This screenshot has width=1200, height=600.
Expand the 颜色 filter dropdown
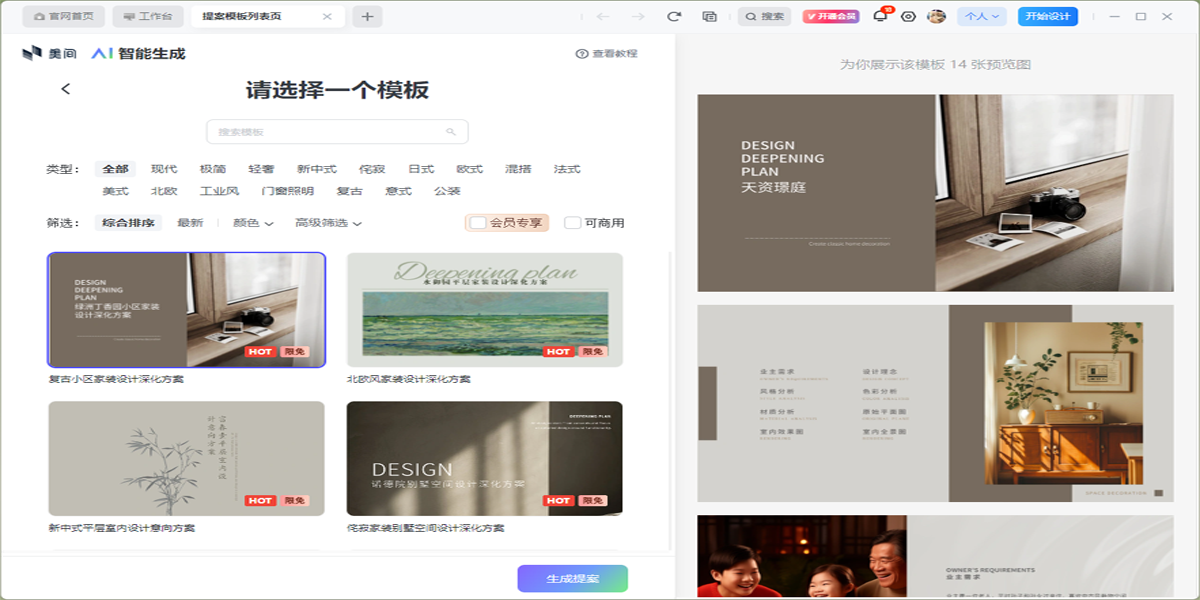253,223
